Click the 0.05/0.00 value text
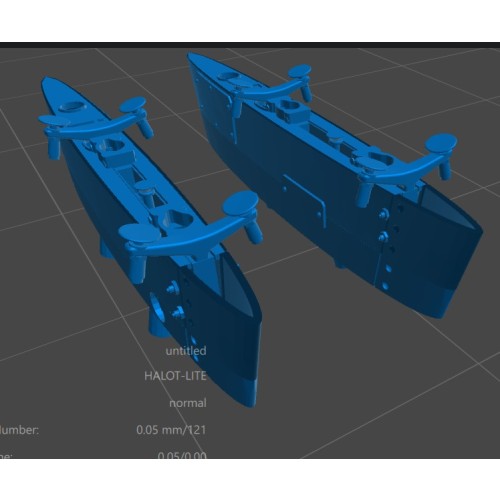Image resolution: width=500 pixels, height=500 pixels. (x=182, y=455)
